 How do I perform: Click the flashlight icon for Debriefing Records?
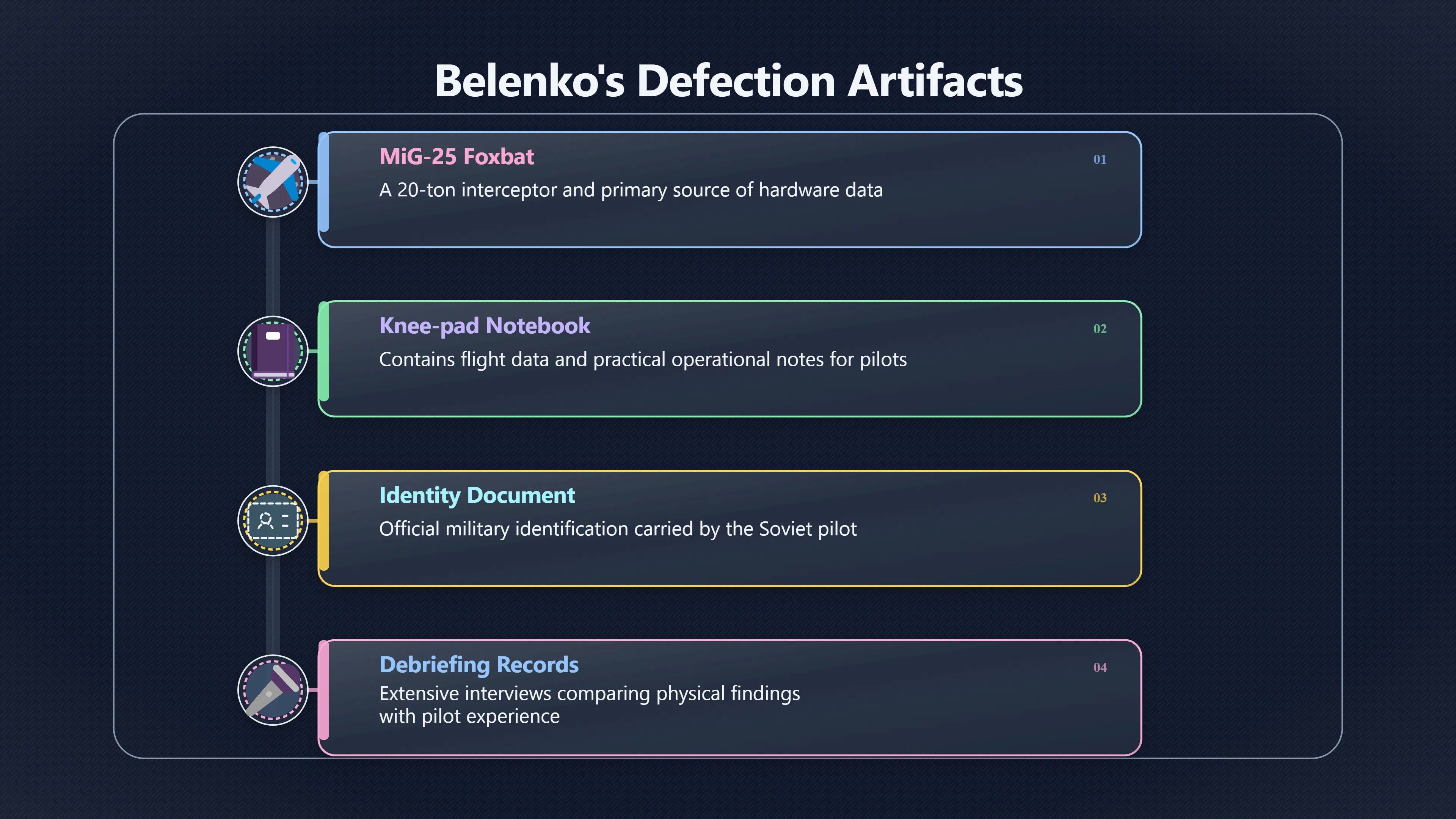point(273,690)
